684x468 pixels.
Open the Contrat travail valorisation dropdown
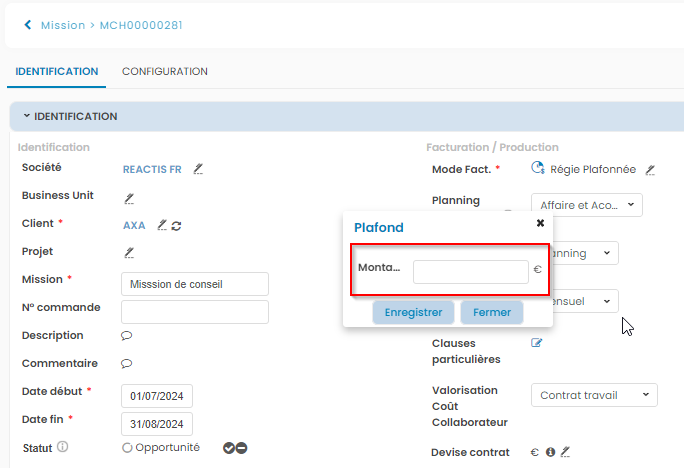[x=593, y=396]
